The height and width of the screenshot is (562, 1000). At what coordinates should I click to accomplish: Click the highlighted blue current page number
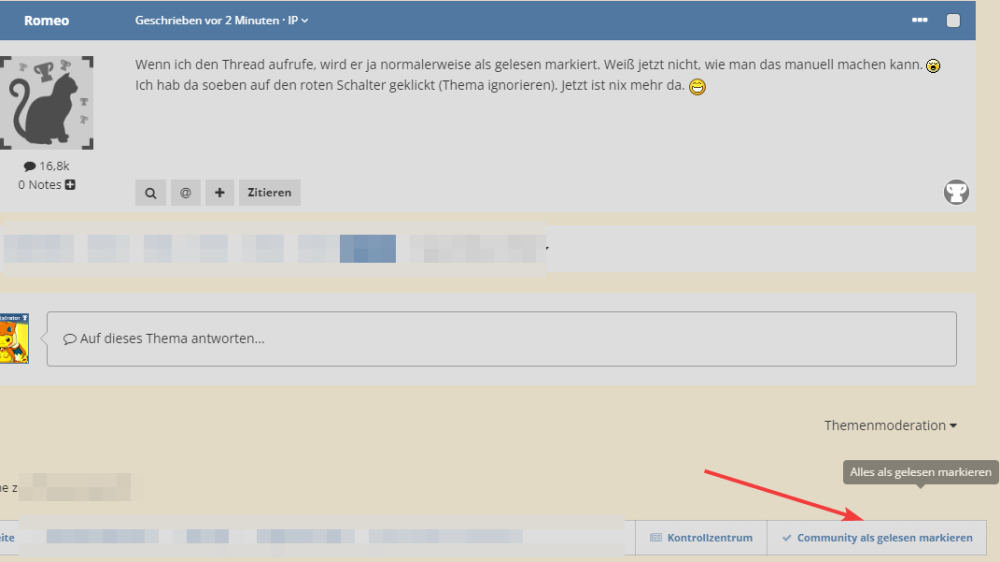point(367,248)
